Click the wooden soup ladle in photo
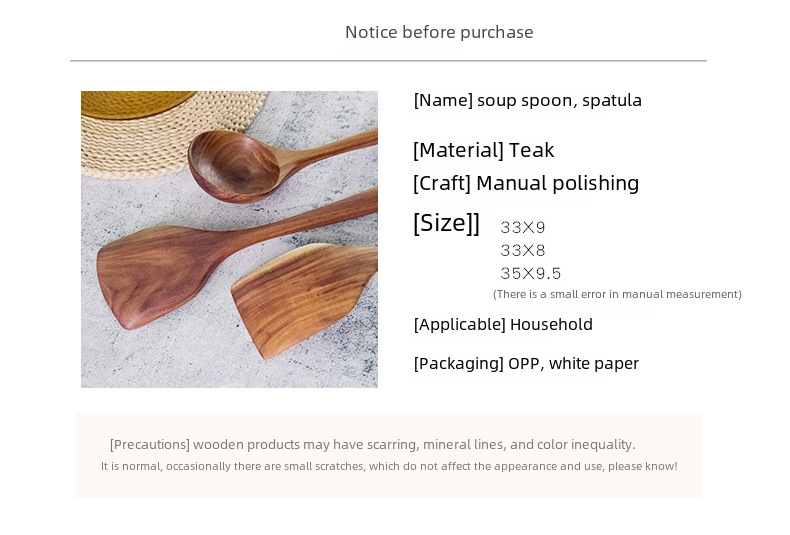 tap(272, 164)
